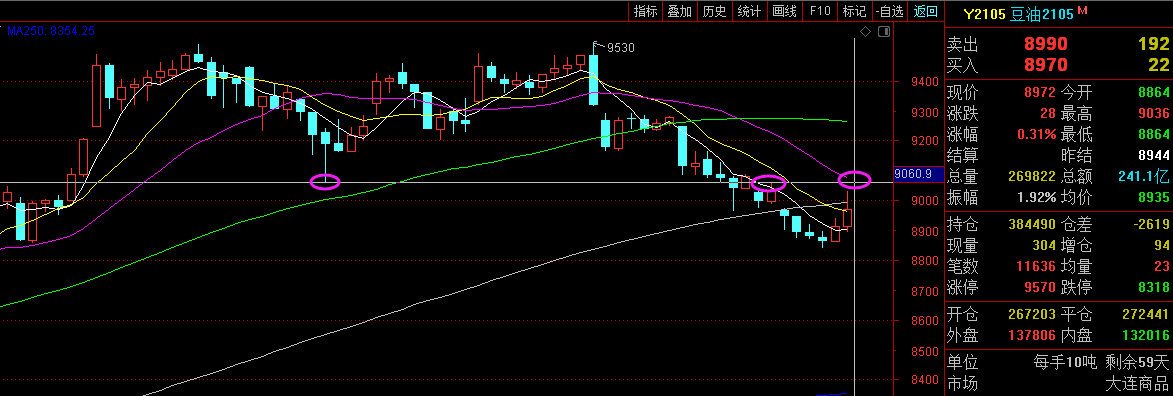Image resolution: width=1173 pixels, height=396 pixels.
Task: Click the 返回 back button
Action: (925, 11)
